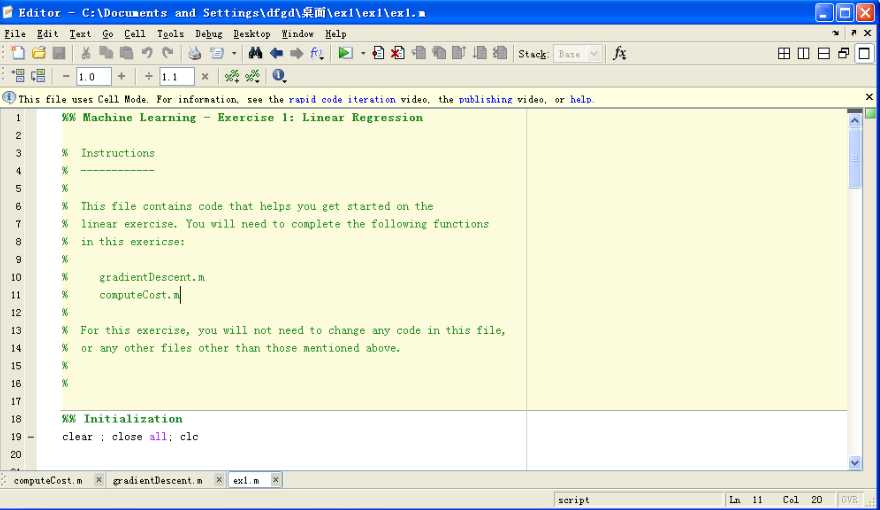This screenshot has width=880, height=510.
Task: Clear all breakpoints with red X icon
Action: click(398, 53)
